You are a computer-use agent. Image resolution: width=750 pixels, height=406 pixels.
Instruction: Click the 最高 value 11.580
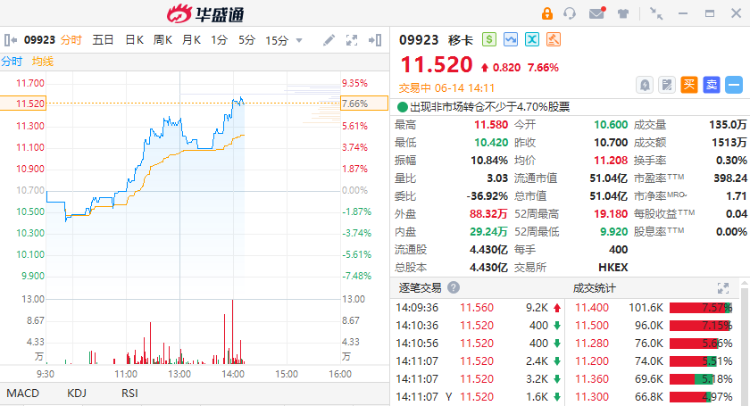click(x=491, y=125)
